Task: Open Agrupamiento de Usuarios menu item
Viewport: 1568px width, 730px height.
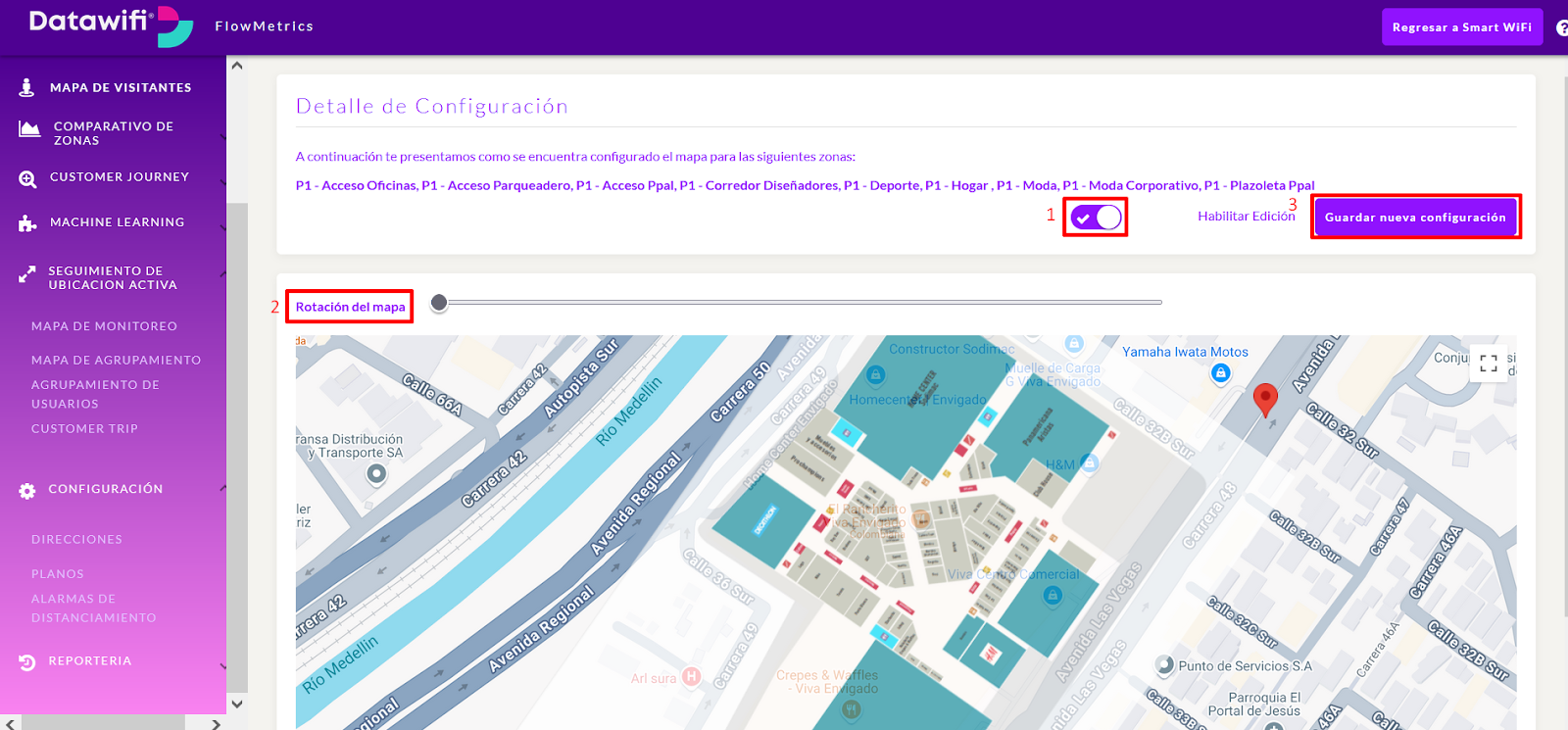Action: coord(95,394)
